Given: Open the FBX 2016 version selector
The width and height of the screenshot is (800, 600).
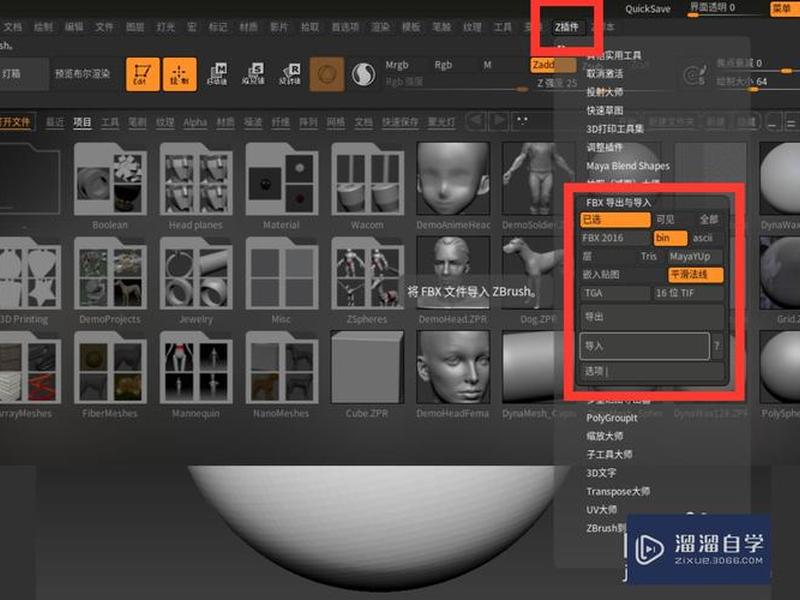Looking at the screenshot, I should pyautogui.click(x=615, y=238).
